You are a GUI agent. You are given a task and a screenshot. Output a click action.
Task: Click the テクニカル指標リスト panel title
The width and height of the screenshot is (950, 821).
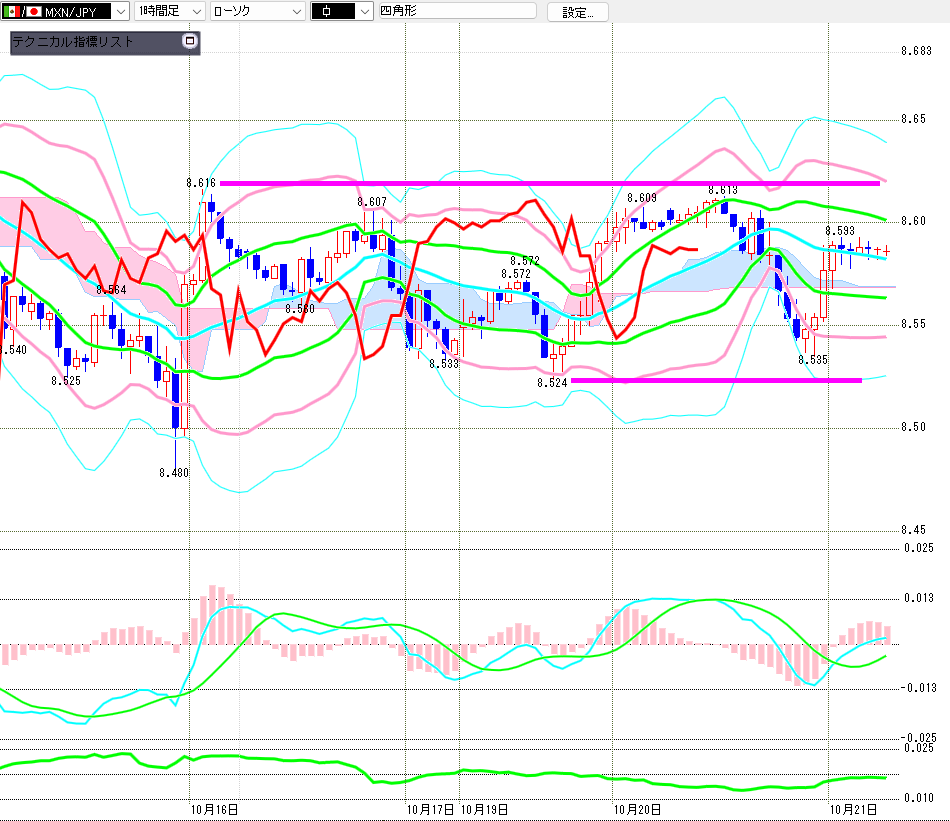coord(73,42)
